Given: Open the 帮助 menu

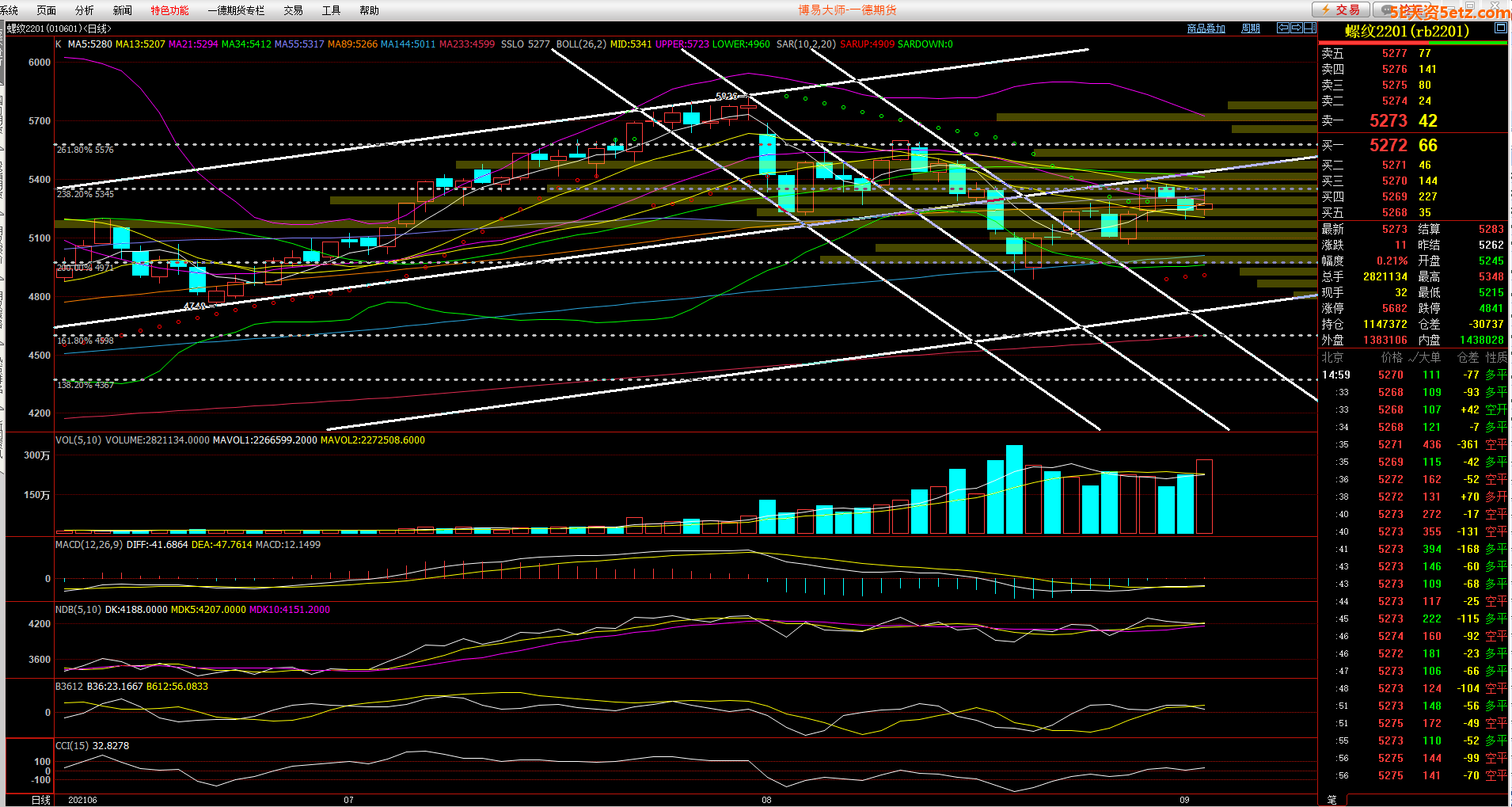Looking at the screenshot, I should [x=369, y=10].
